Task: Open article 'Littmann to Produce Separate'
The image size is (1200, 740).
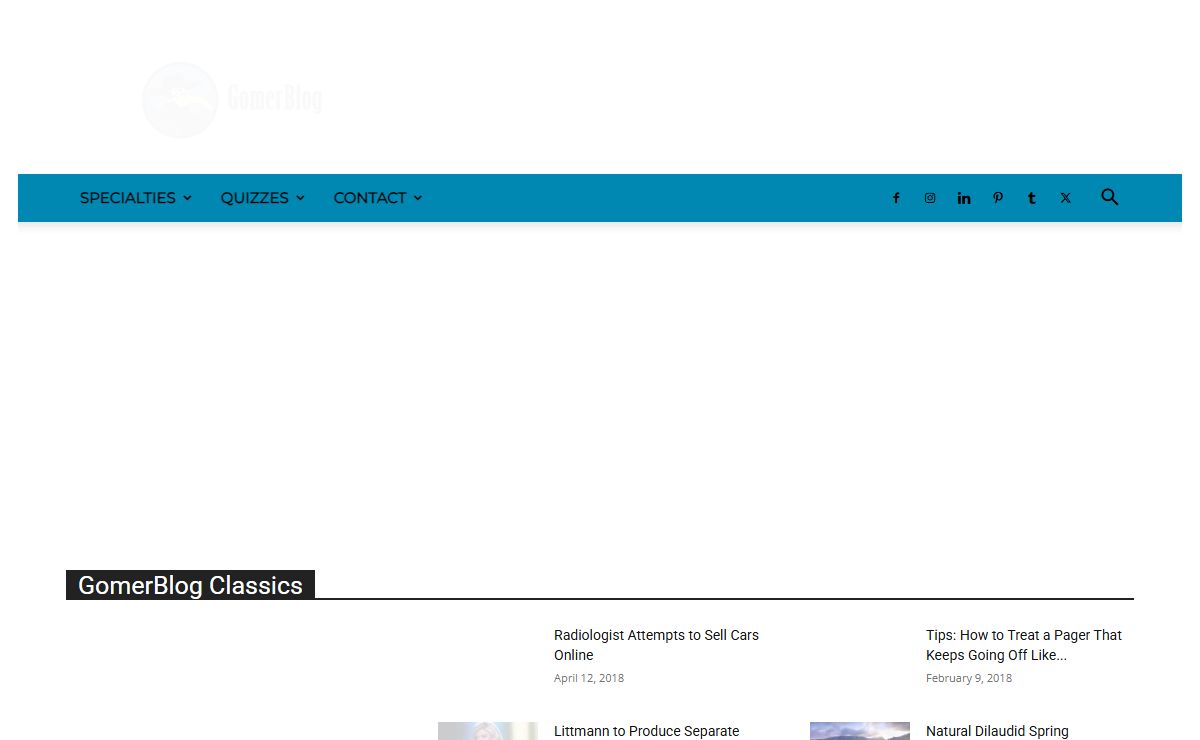Action: (646, 731)
